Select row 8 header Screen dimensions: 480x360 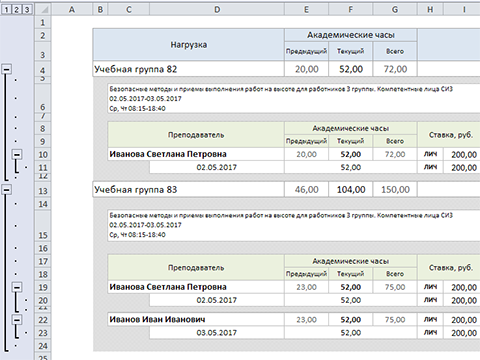coord(43,128)
